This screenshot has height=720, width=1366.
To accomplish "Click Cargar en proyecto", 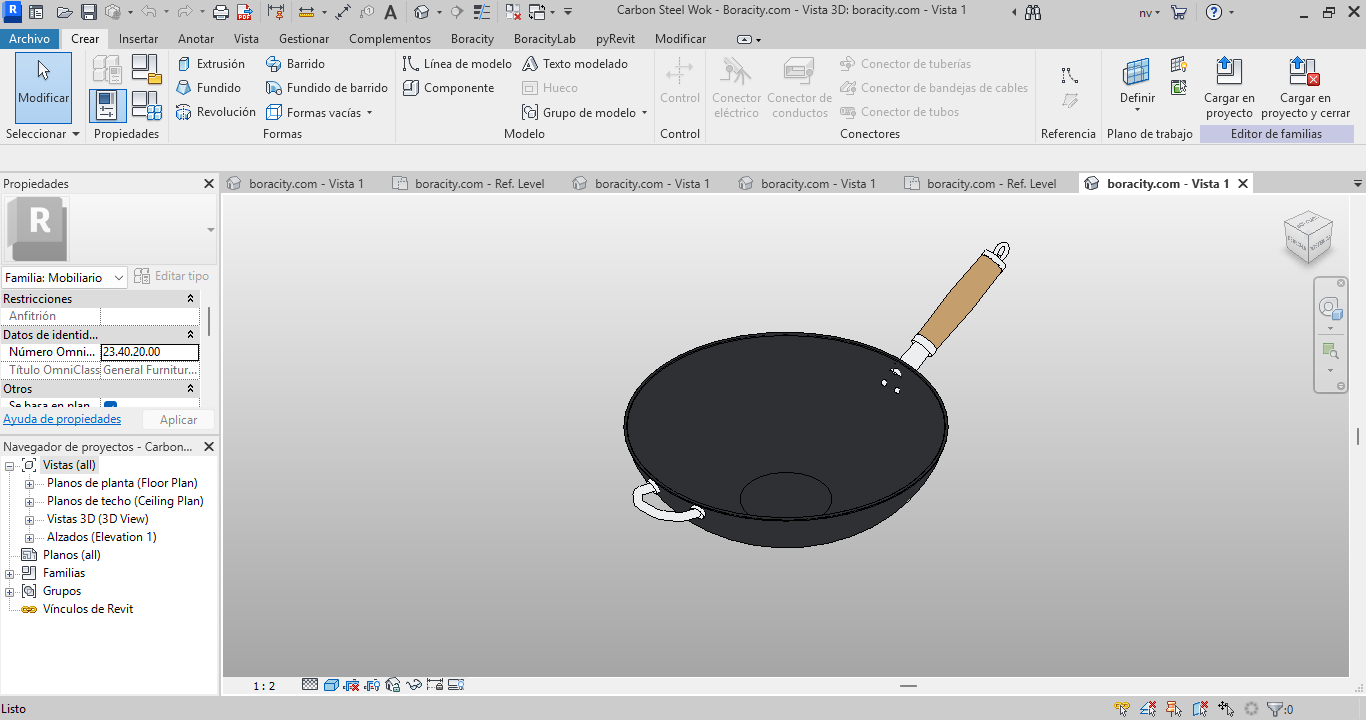I will pyautogui.click(x=1229, y=88).
